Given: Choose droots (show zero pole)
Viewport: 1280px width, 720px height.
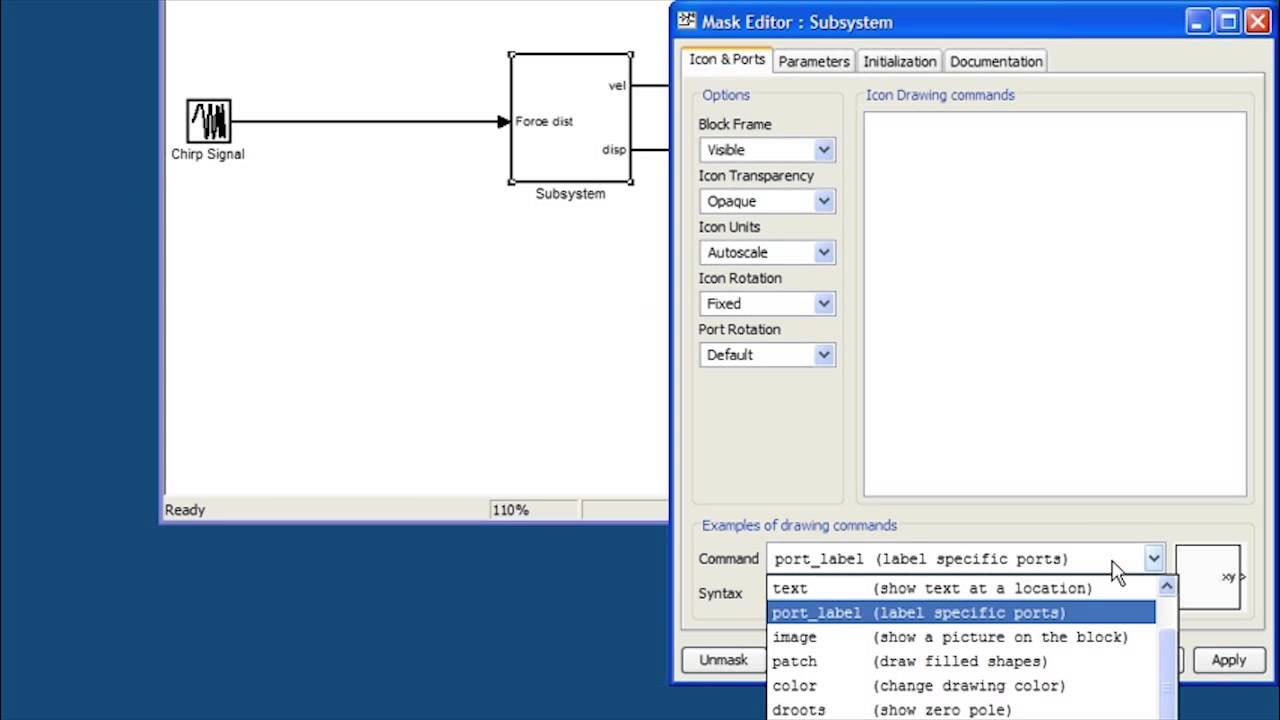Looking at the screenshot, I should pos(962,710).
